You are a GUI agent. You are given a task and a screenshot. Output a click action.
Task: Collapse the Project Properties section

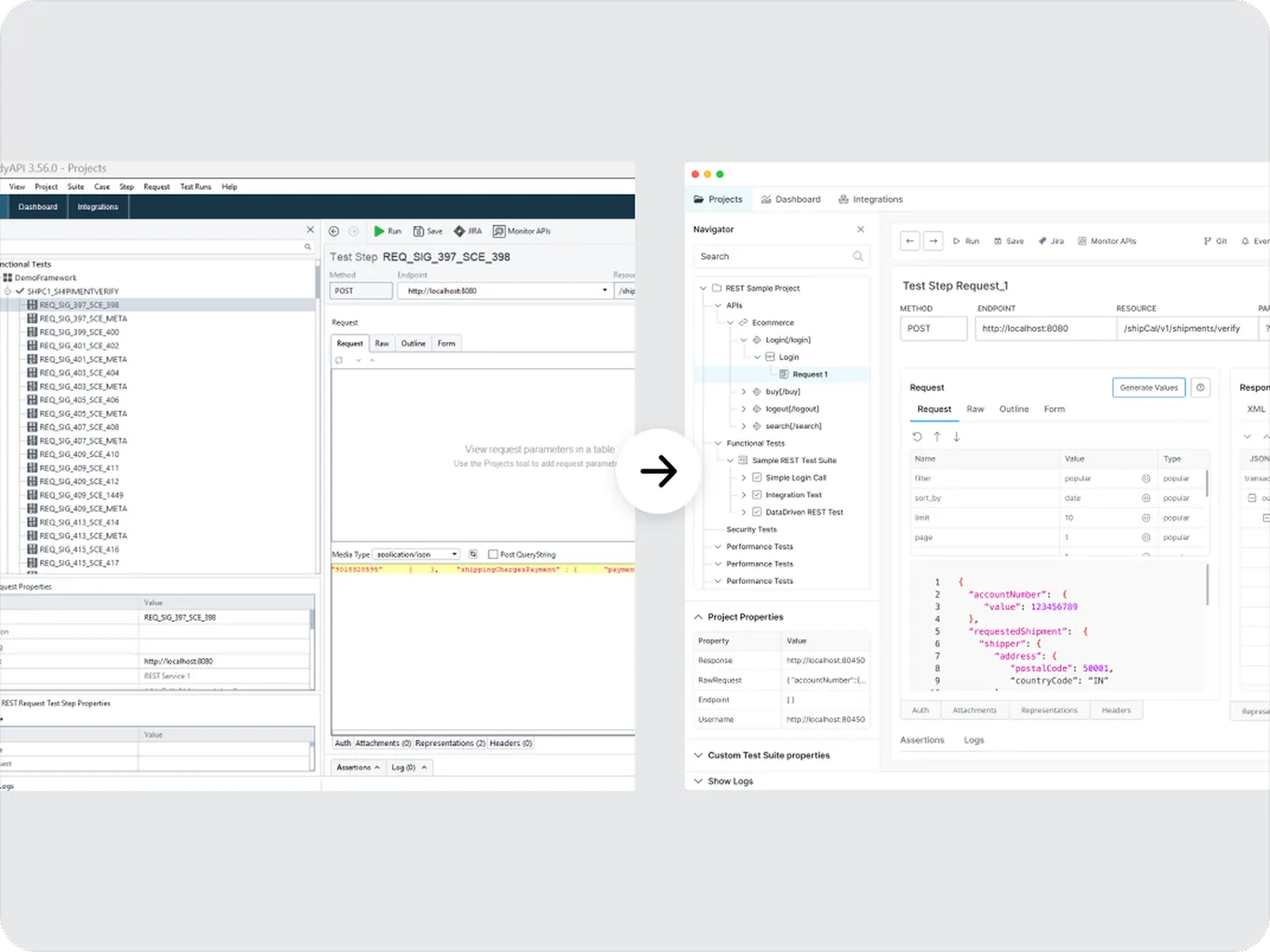coord(698,617)
